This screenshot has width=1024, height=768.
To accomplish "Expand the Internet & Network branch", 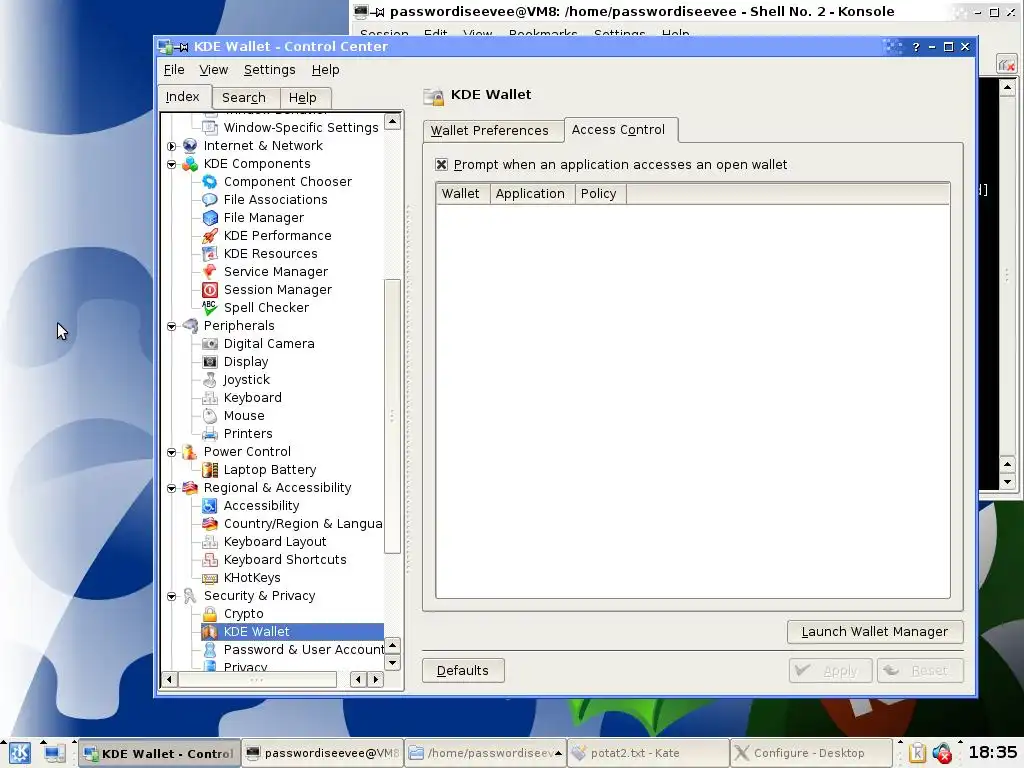I will tap(172, 146).
